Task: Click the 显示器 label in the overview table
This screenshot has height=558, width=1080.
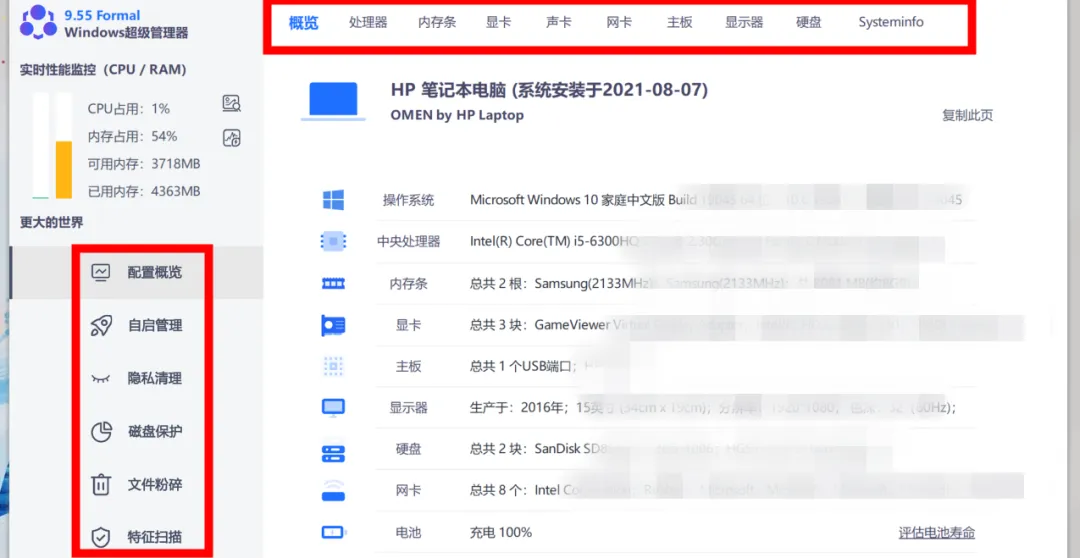Action: tap(408, 408)
